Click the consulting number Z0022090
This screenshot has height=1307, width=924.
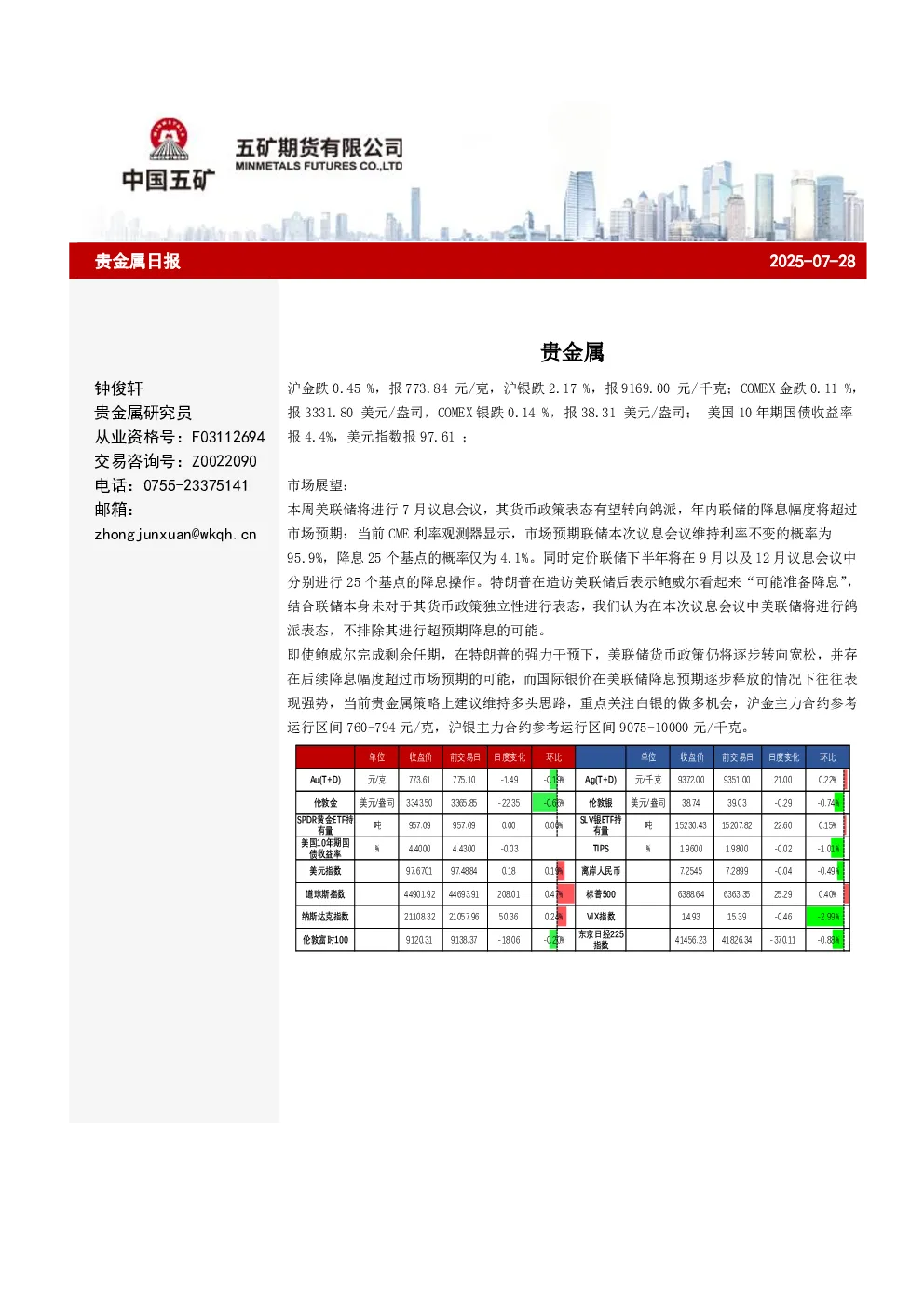(224, 461)
